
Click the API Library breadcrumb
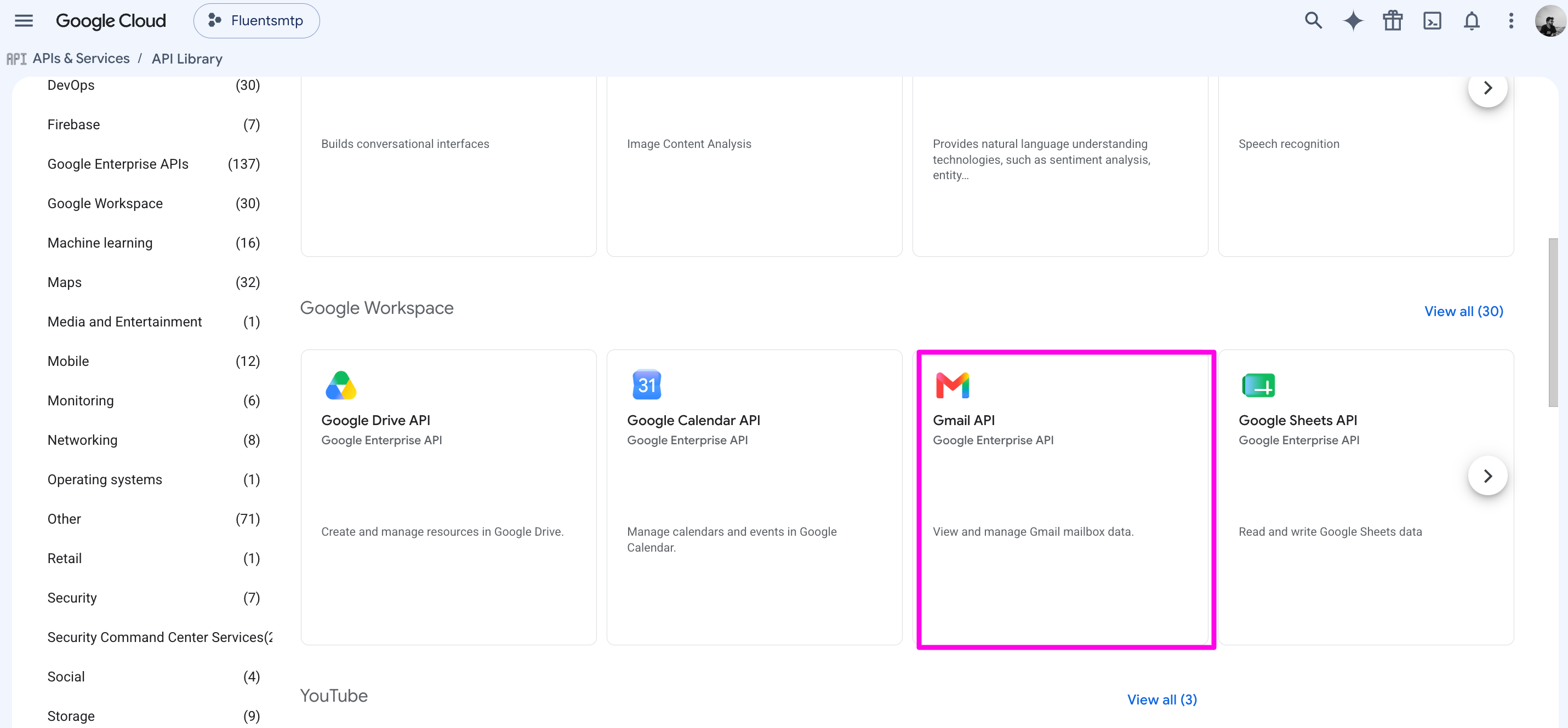(x=187, y=59)
